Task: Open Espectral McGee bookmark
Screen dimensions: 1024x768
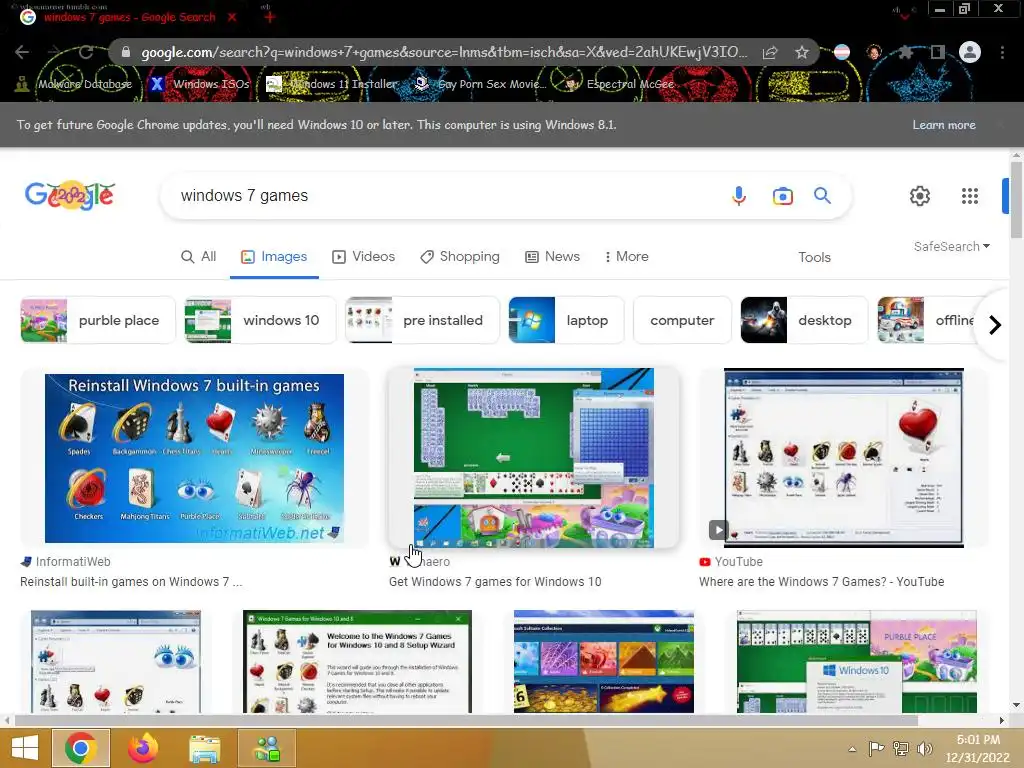Action: click(619, 84)
